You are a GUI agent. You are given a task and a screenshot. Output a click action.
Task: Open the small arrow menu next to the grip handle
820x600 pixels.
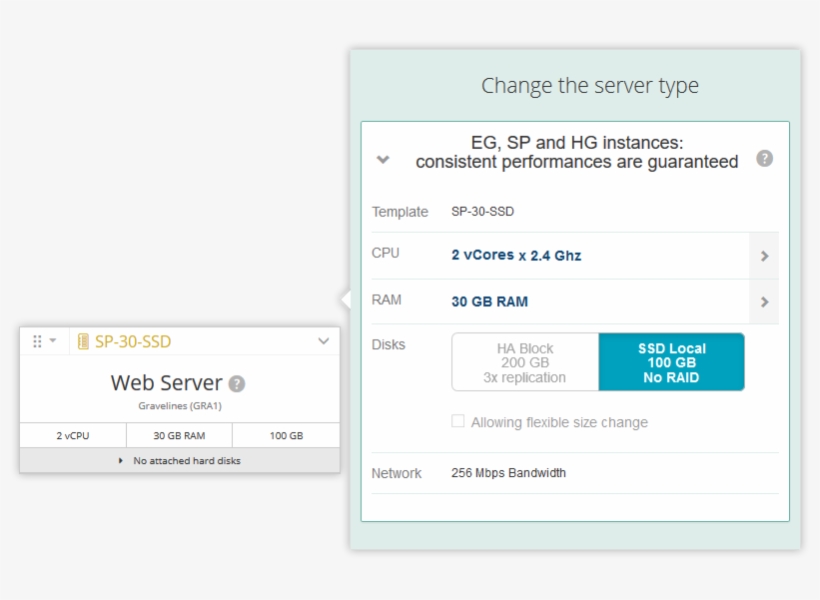(x=53, y=341)
